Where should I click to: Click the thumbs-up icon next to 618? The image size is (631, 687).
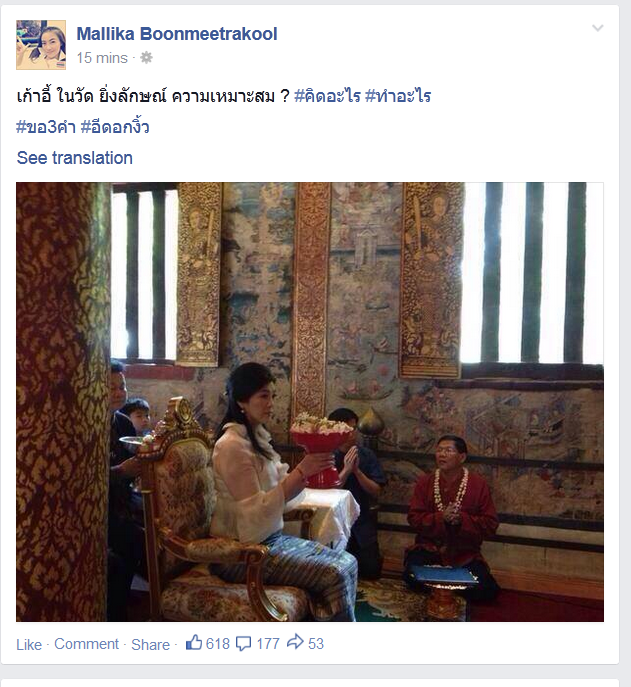194,643
